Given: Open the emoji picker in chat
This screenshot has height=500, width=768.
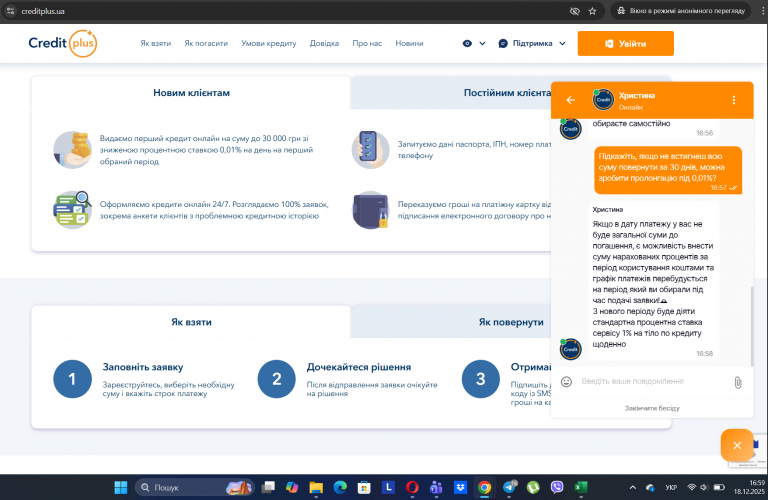Looking at the screenshot, I should tap(566, 381).
